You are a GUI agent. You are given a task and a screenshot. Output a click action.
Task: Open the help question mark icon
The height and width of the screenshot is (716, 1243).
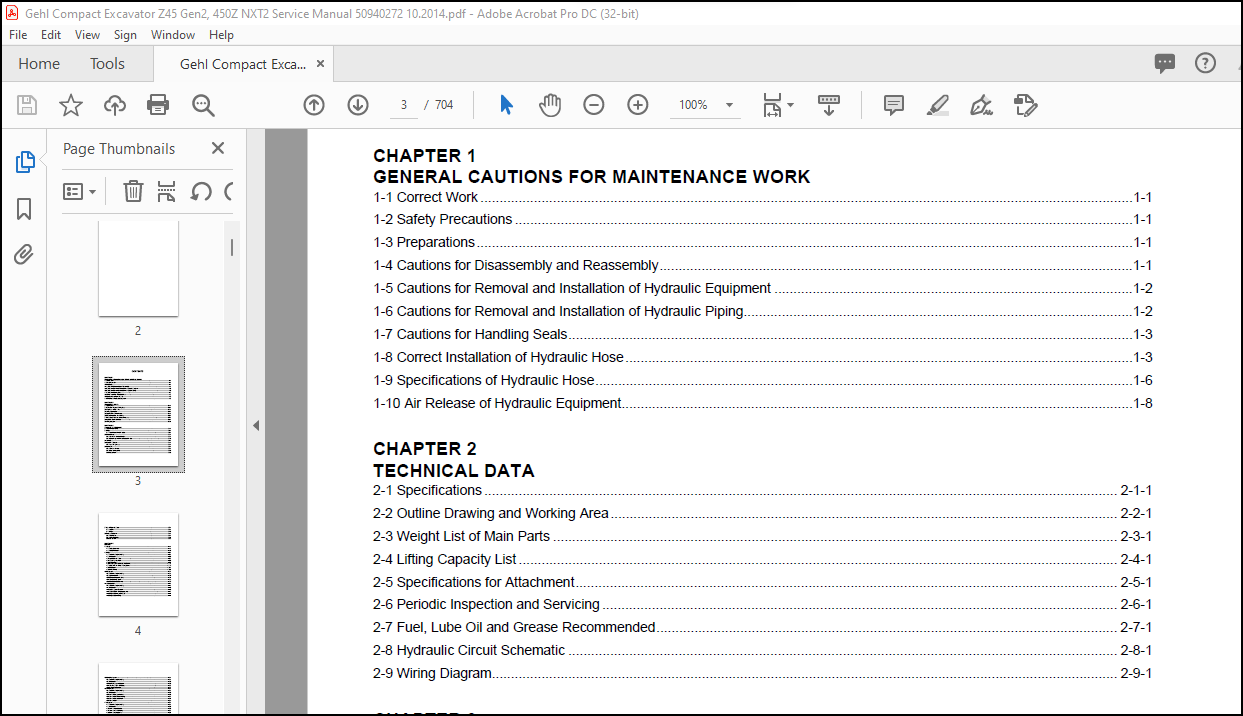[x=1206, y=63]
